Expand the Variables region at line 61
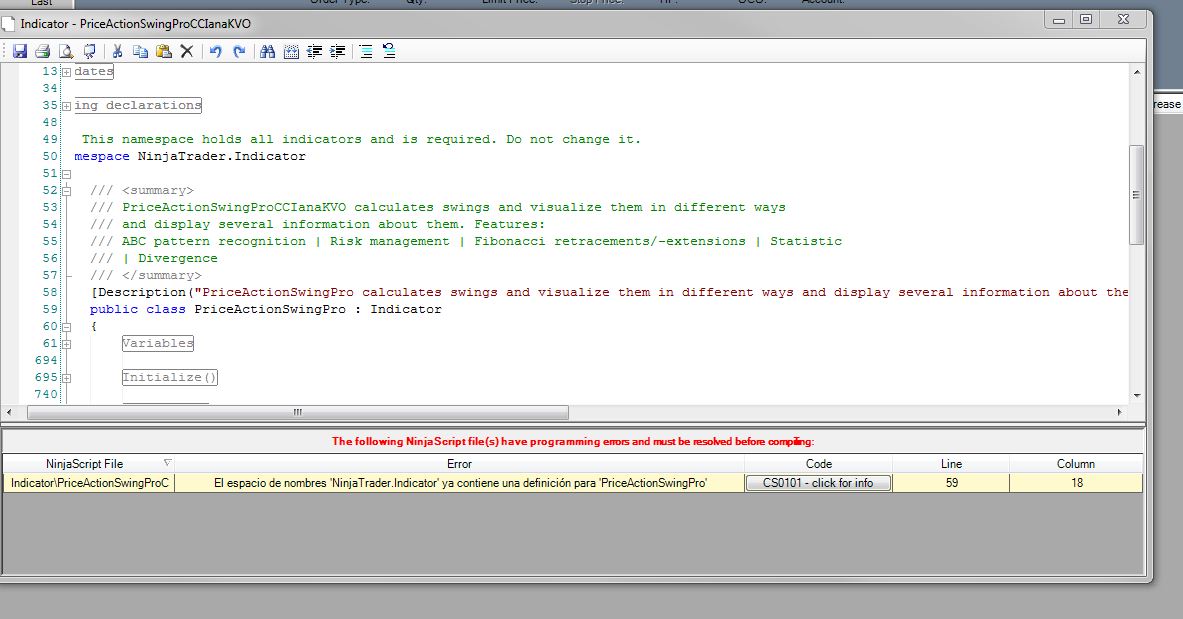Image resolution: width=1183 pixels, height=619 pixels. (x=66, y=344)
